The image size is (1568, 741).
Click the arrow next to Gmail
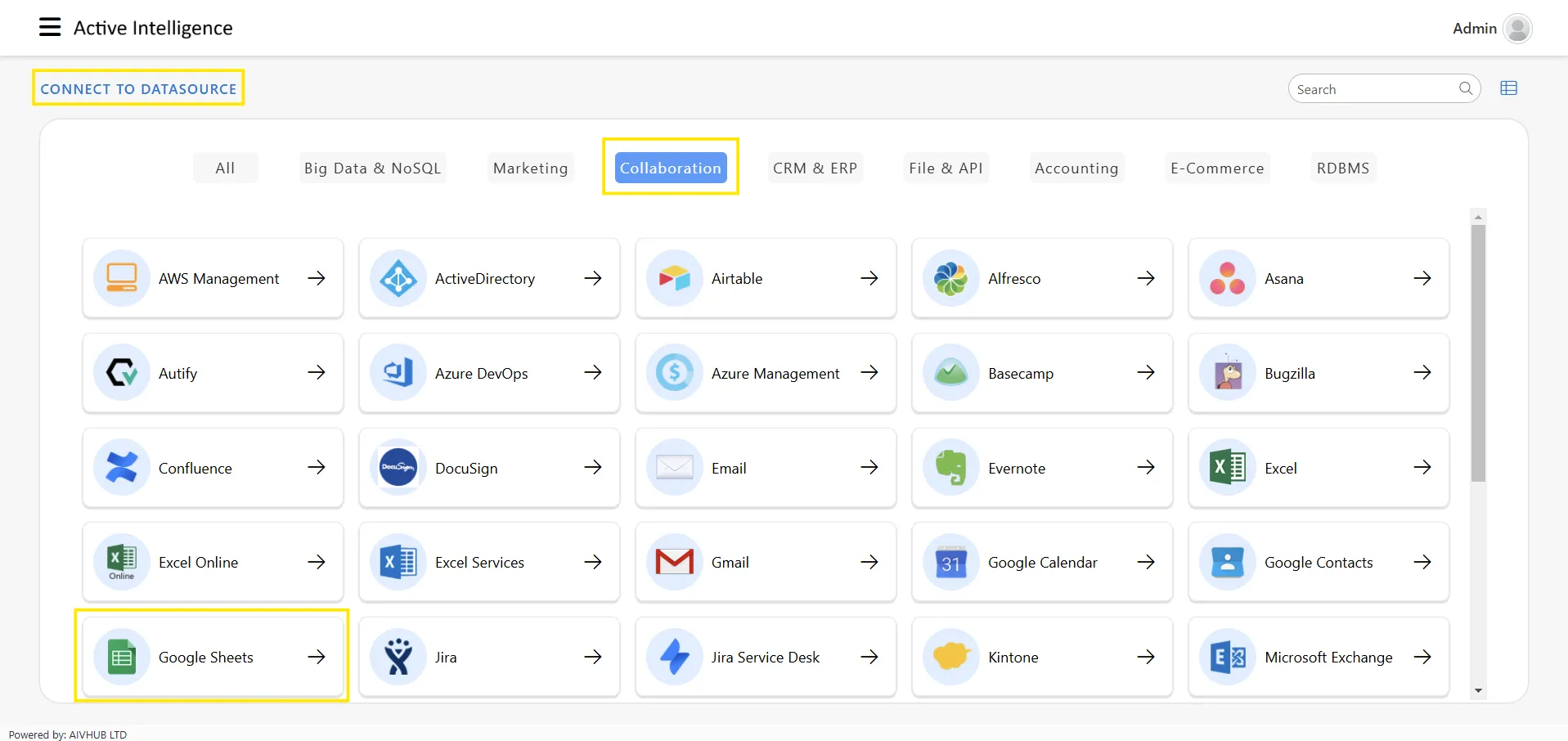[x=869, y=562]
